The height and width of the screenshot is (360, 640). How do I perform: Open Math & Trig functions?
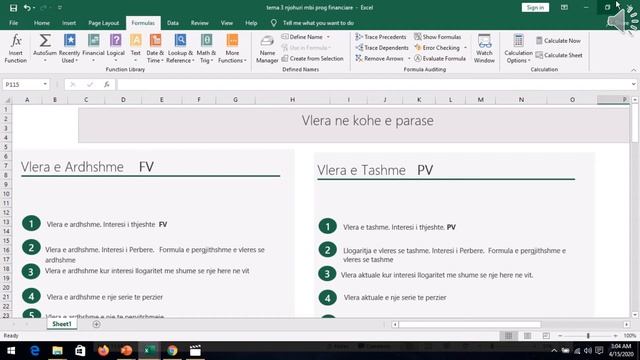206,49
